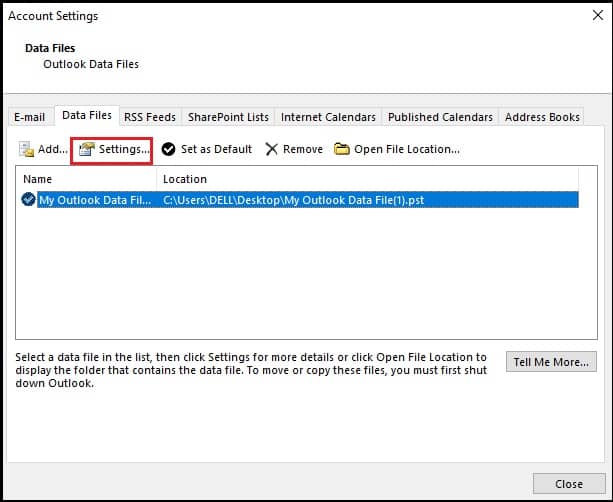Click the Name column header
The height and width of the screenshot is (502, 613).
[38, 179]
